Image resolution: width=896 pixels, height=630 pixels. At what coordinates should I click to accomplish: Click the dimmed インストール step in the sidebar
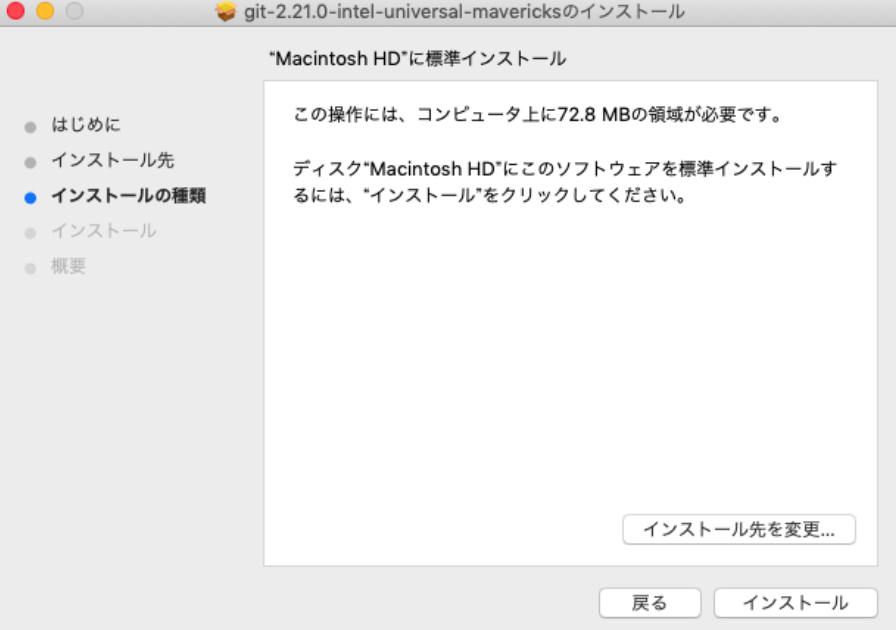(103, 231)
